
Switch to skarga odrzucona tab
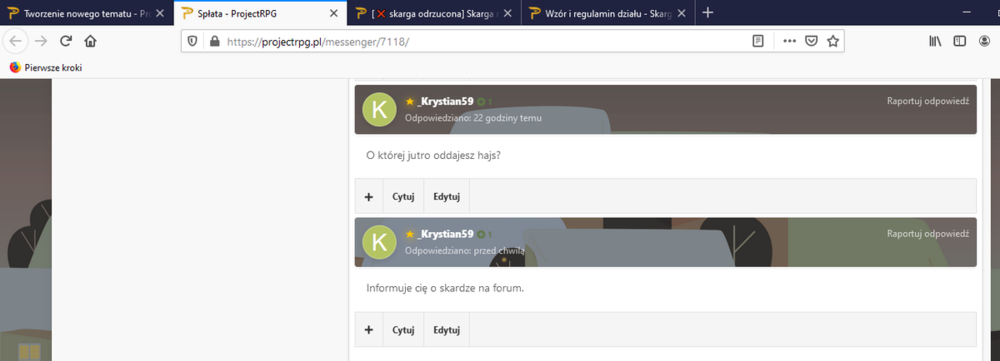coord(435,13)
